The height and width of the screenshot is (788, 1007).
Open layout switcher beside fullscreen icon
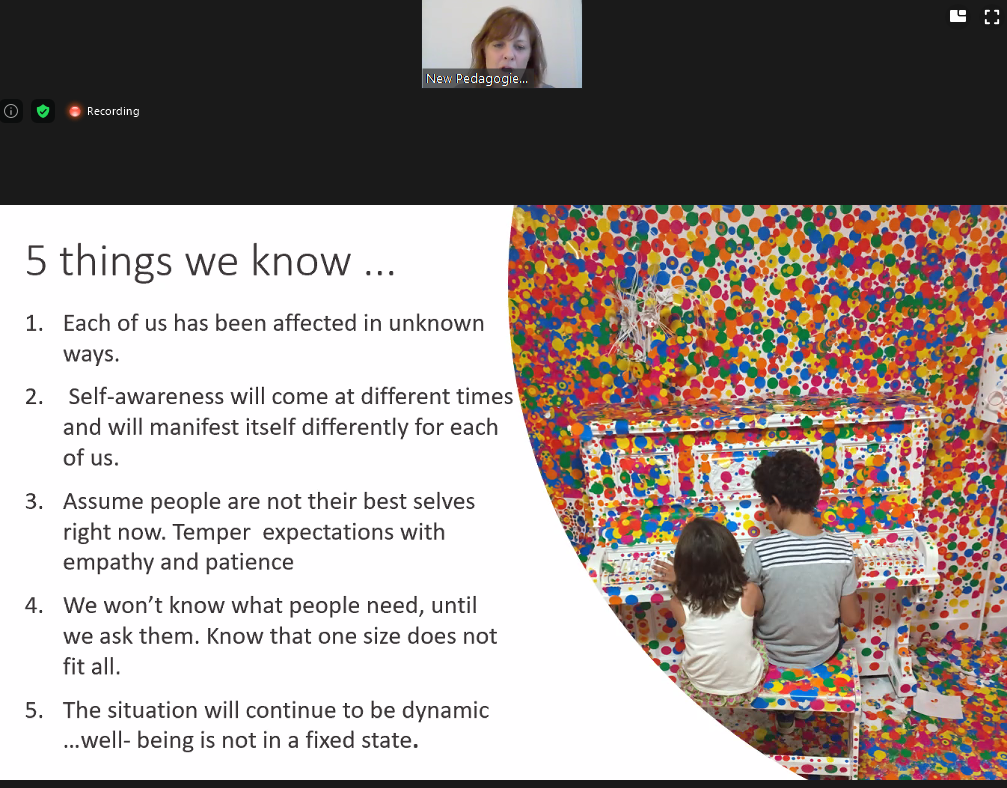click(957, 16)
